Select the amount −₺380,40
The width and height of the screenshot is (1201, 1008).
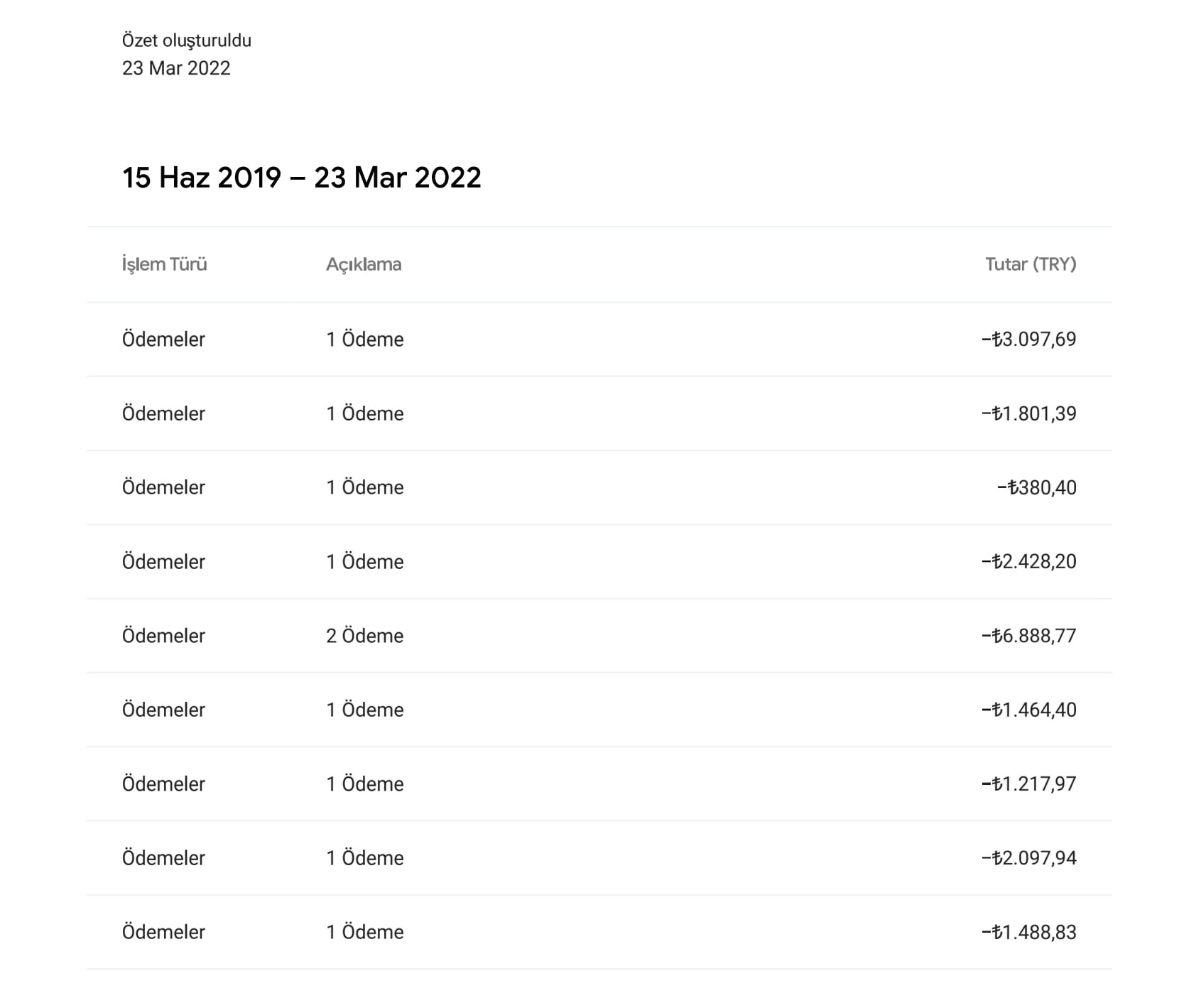(1036, 487)
